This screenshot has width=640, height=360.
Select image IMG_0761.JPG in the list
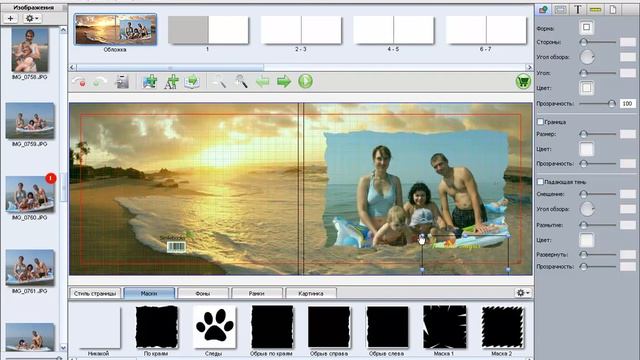click(30, 267)
